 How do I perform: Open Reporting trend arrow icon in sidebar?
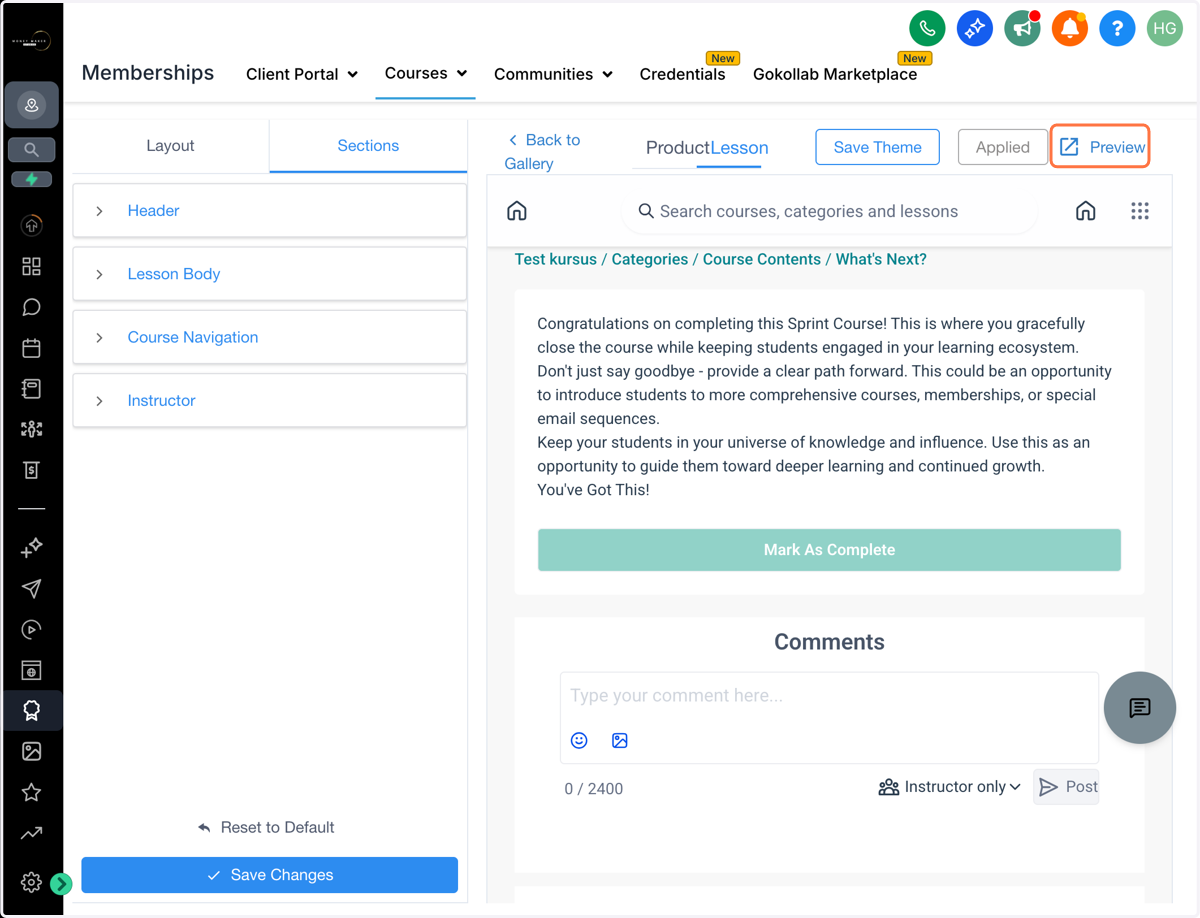(31, 833)
